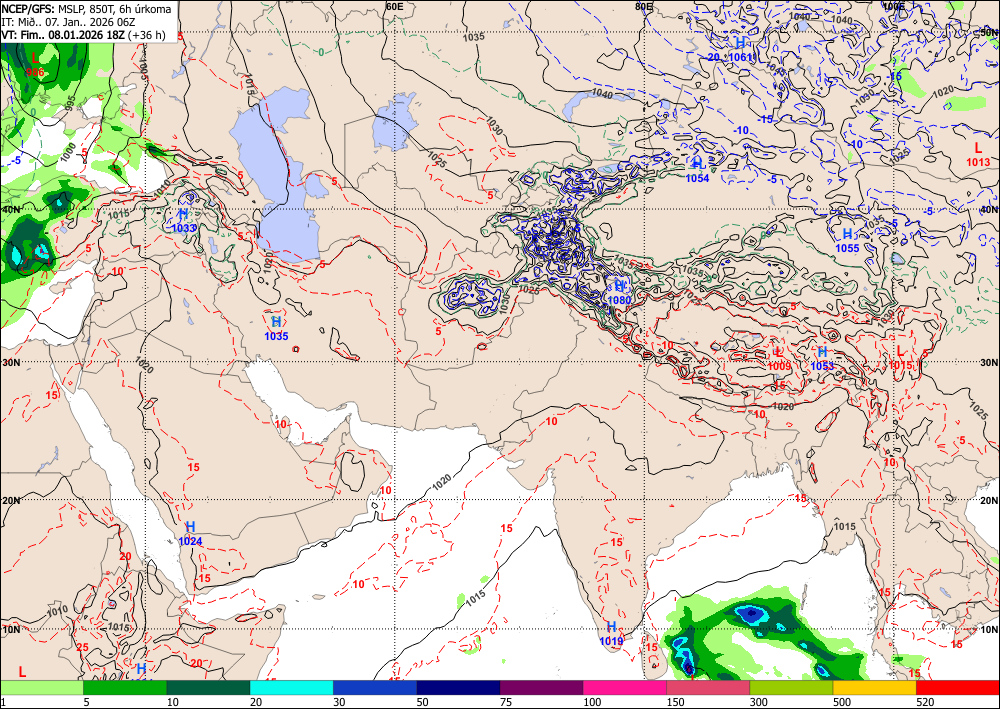Click the legend value 75

point(506,702)
